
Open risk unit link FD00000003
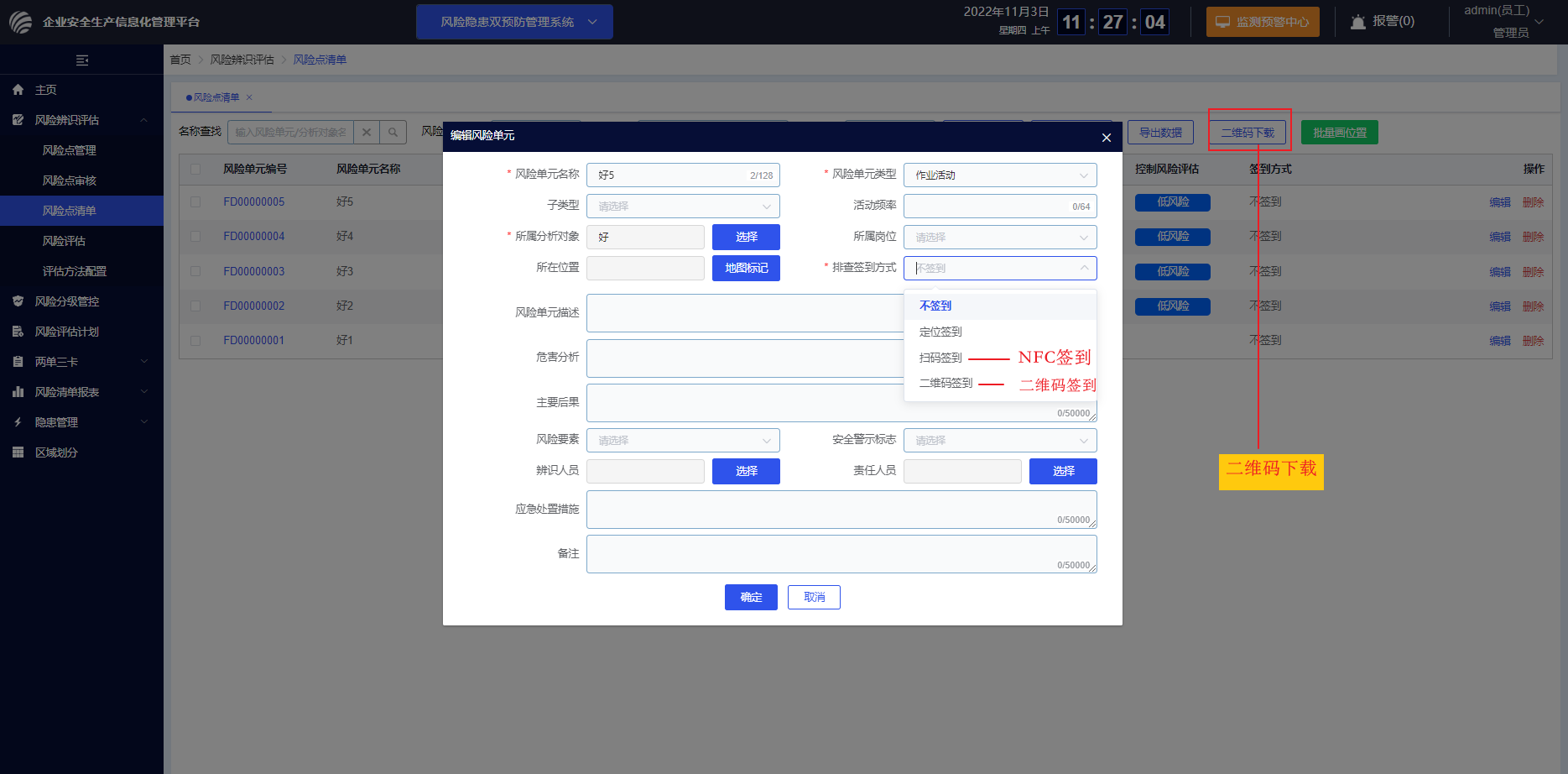[254, 272]
